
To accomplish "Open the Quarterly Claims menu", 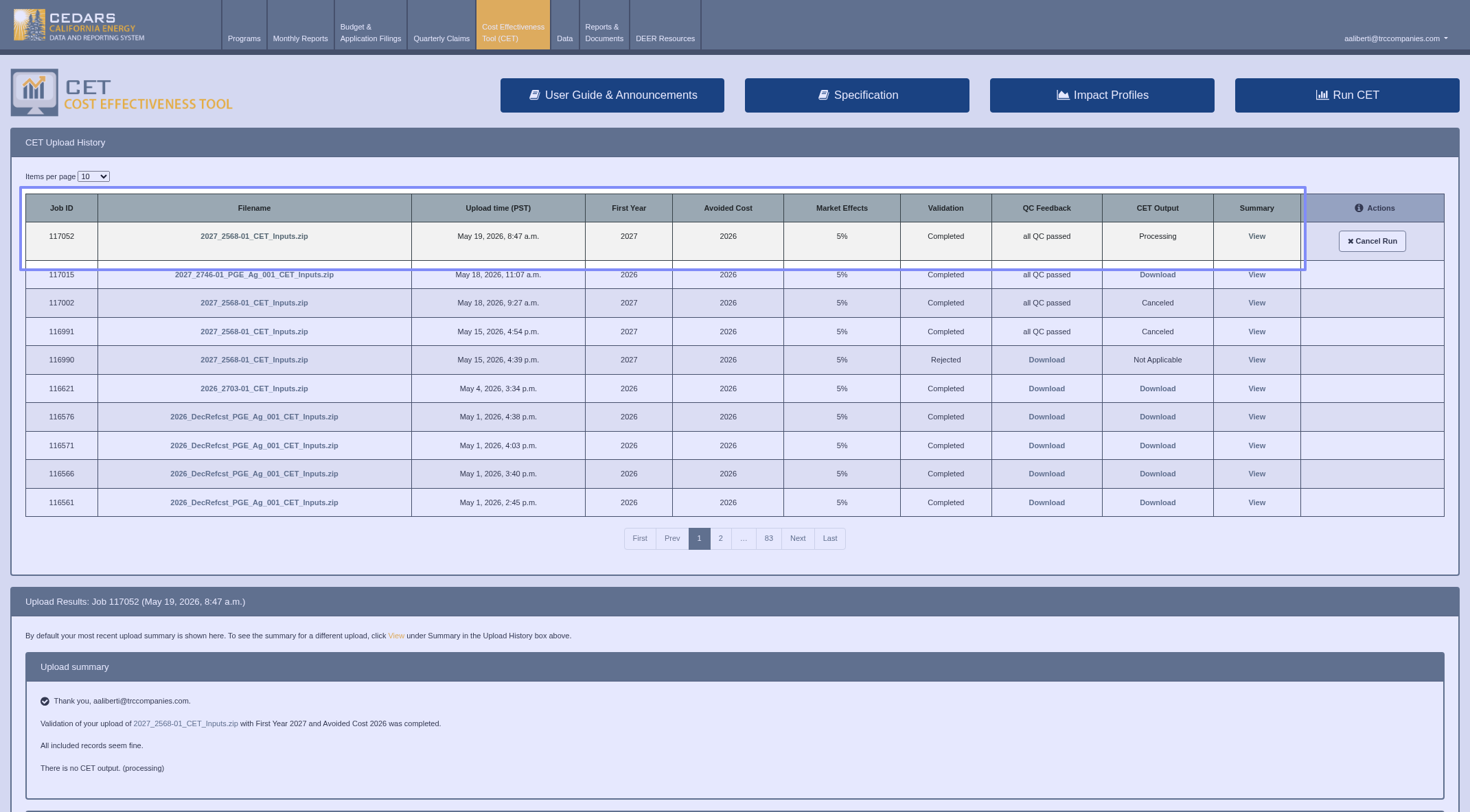I will [x=441, y=38].
